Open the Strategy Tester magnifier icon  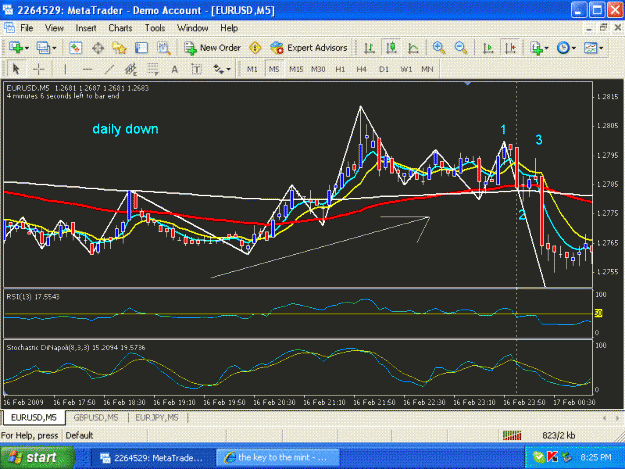click(x=163, y=48)
